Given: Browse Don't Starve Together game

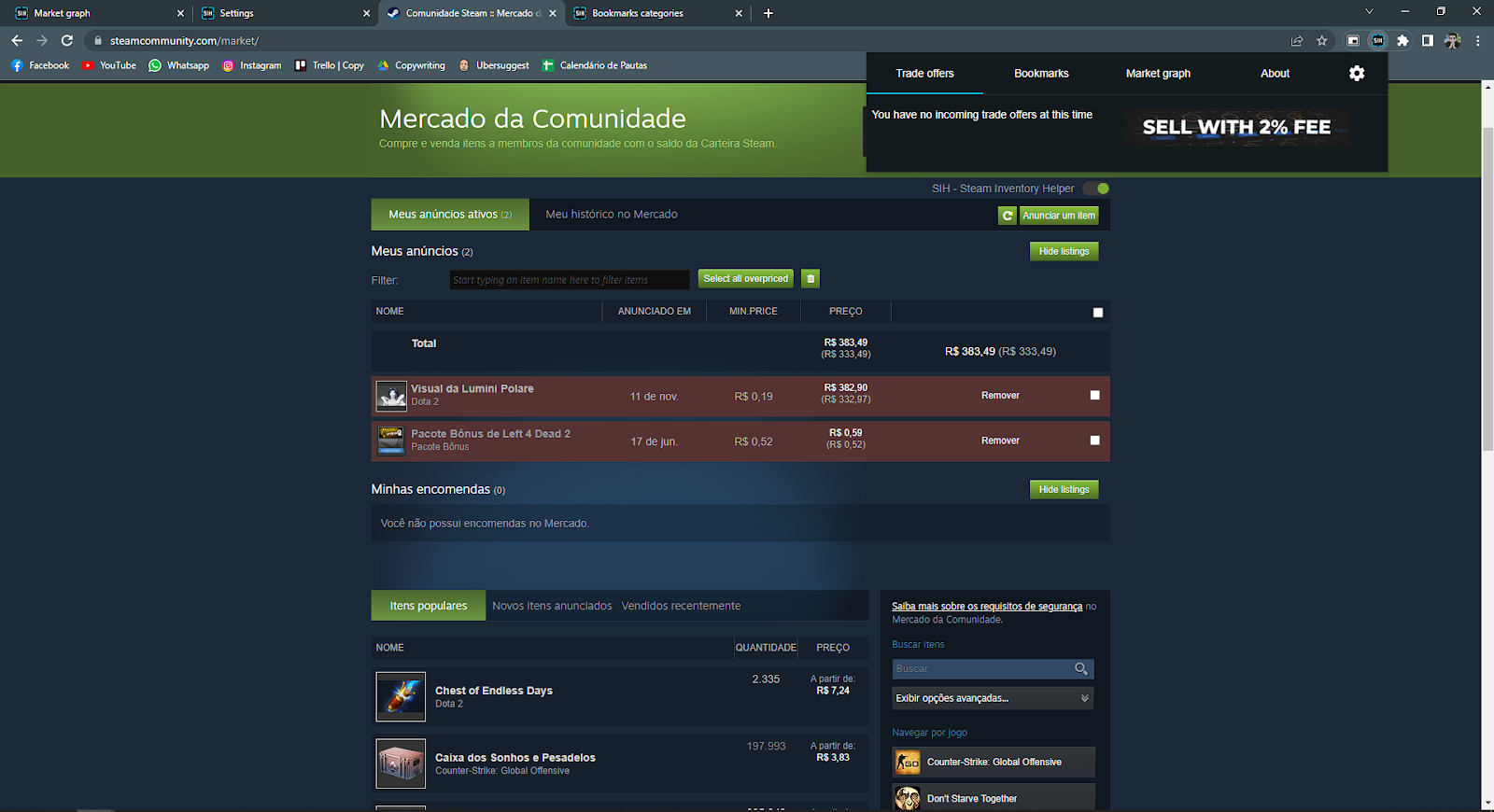Looking at the screenshot, I should coord(994,798).
